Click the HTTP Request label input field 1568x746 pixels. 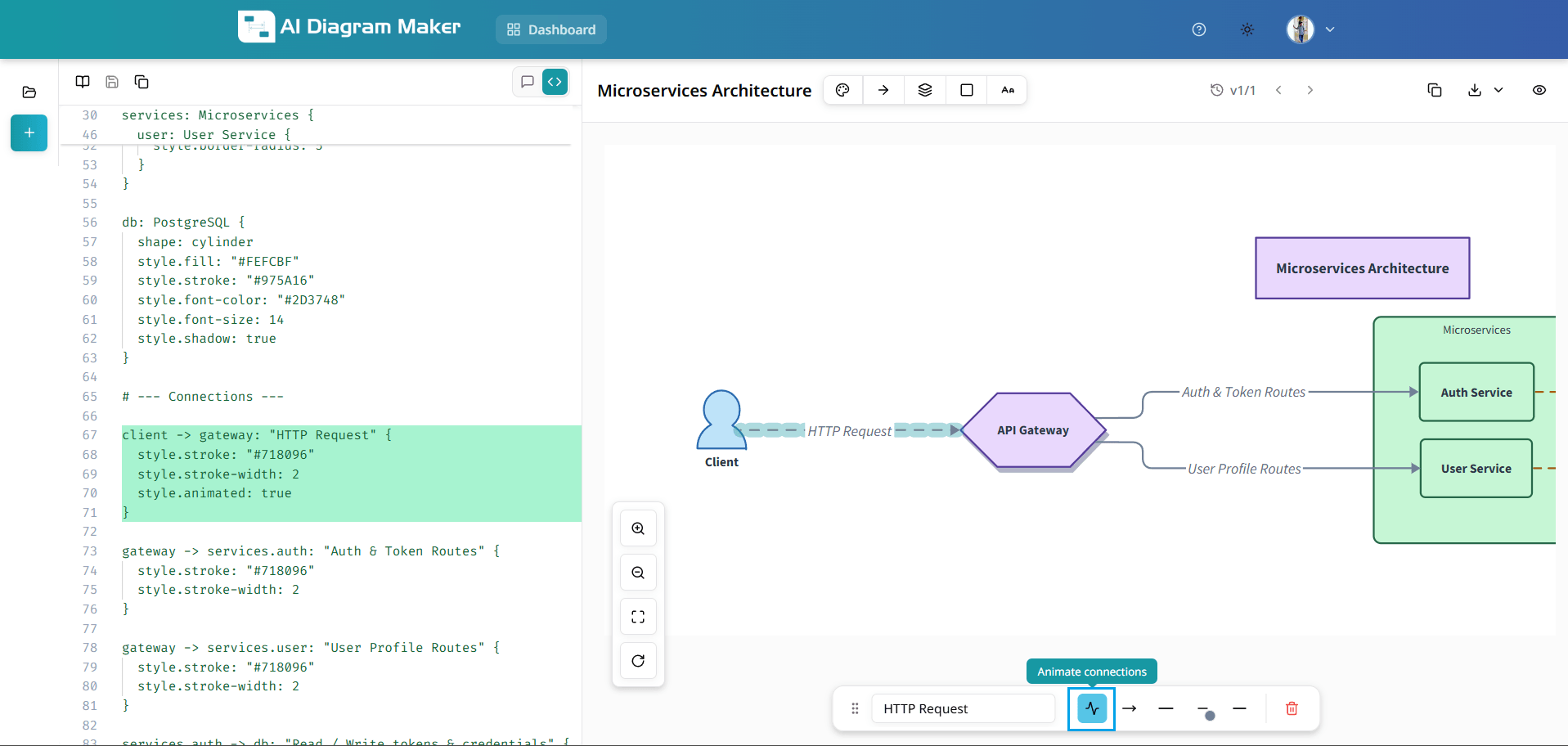[x=963, y=708]
